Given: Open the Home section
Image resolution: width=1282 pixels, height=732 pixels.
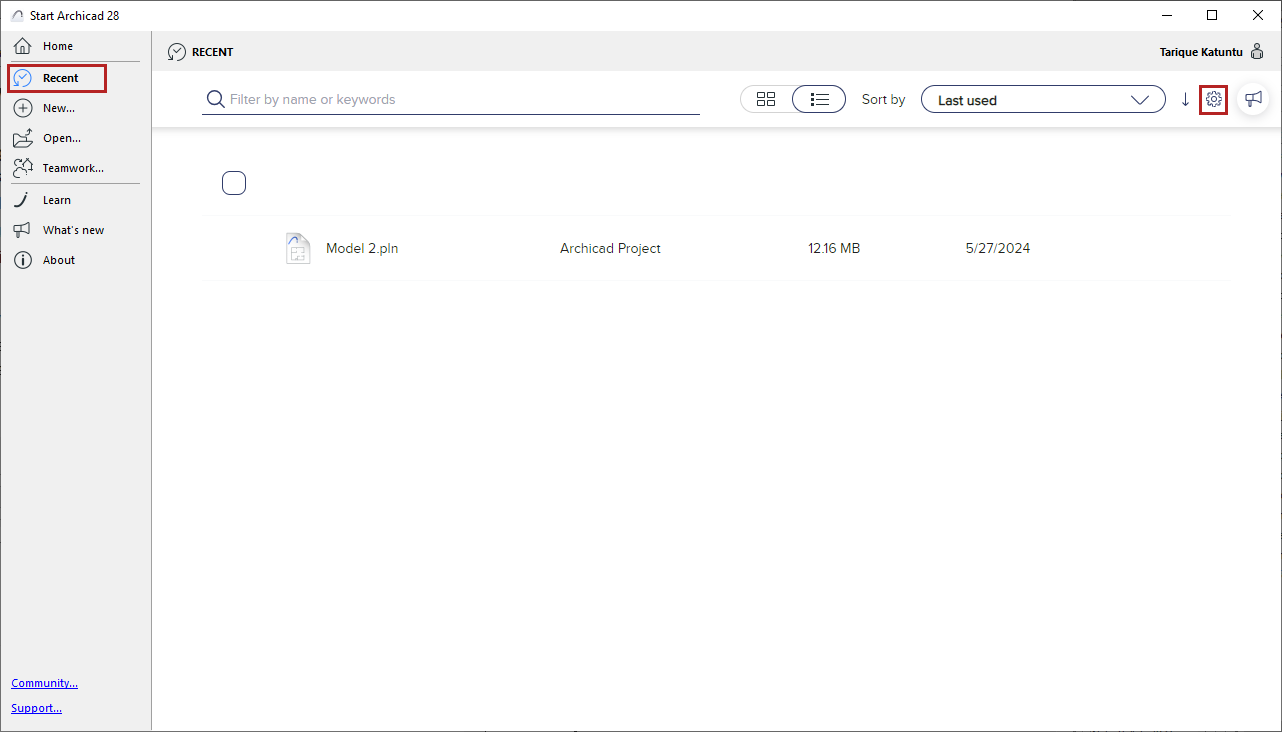Looking at the screenshot, I should pos(57,46).
